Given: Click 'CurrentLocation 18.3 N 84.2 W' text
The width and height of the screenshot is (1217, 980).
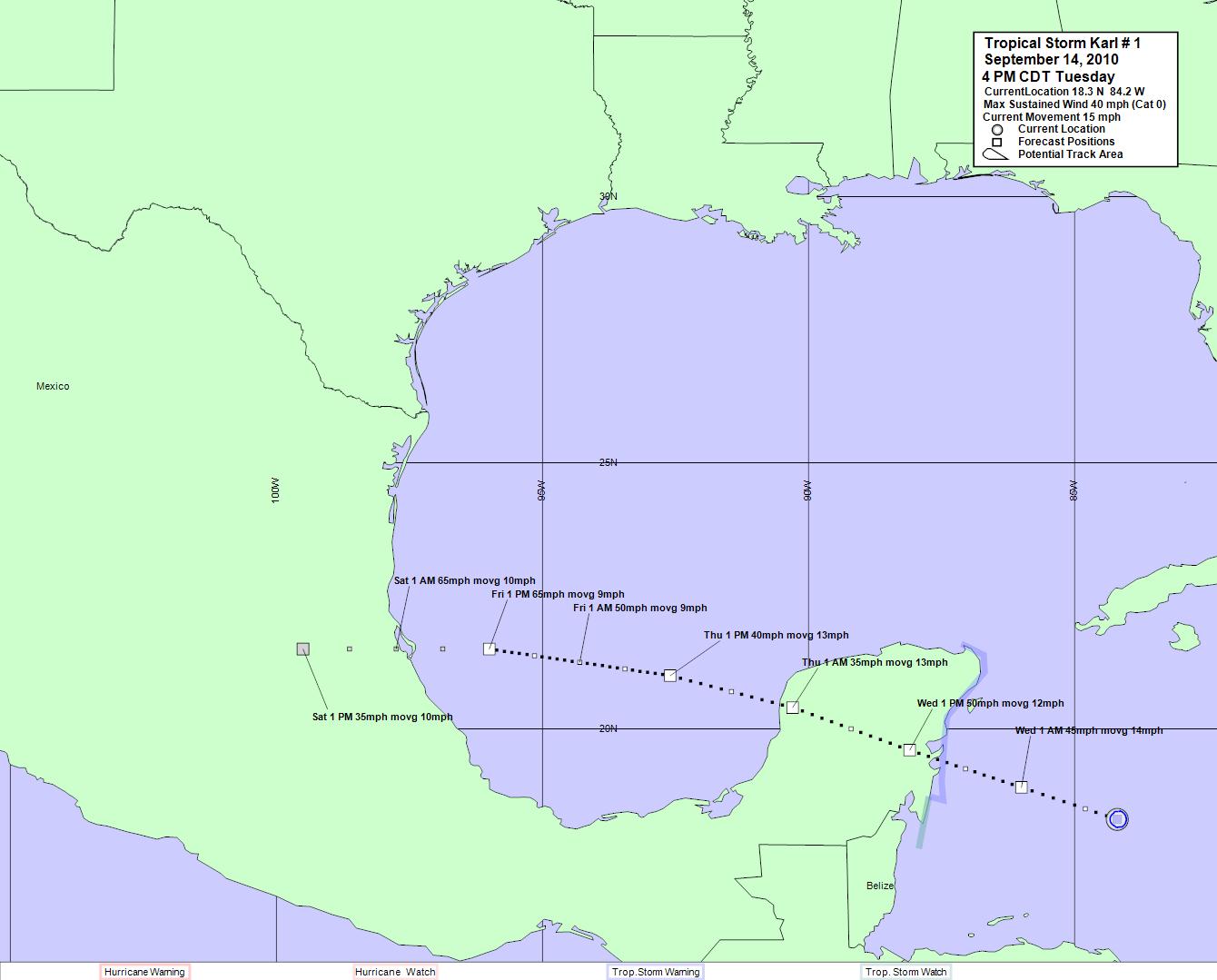Looking at the screenshot, I should 1064,92.
